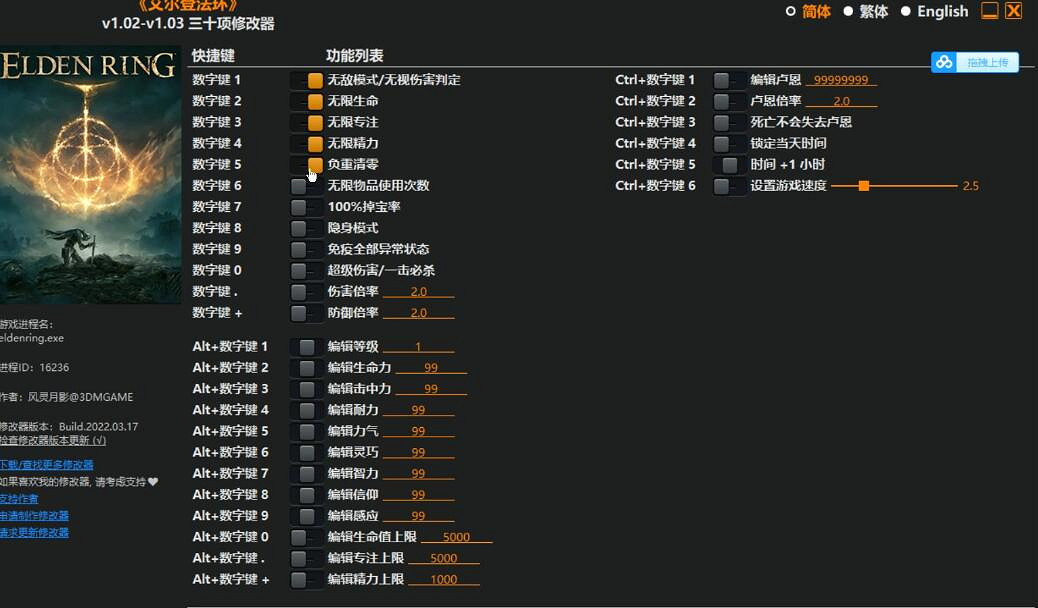Click the cloud upload icon on 拖拽上传 button

point(944,62)
